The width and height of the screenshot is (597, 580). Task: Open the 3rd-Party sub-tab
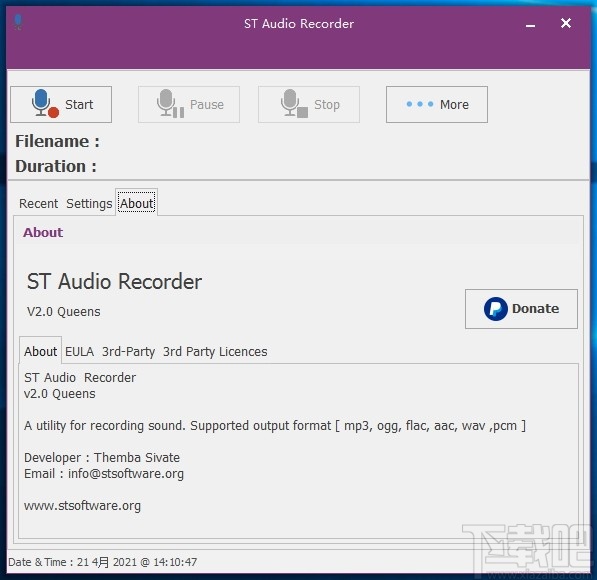pyautogui.click(x=128, y=351)
